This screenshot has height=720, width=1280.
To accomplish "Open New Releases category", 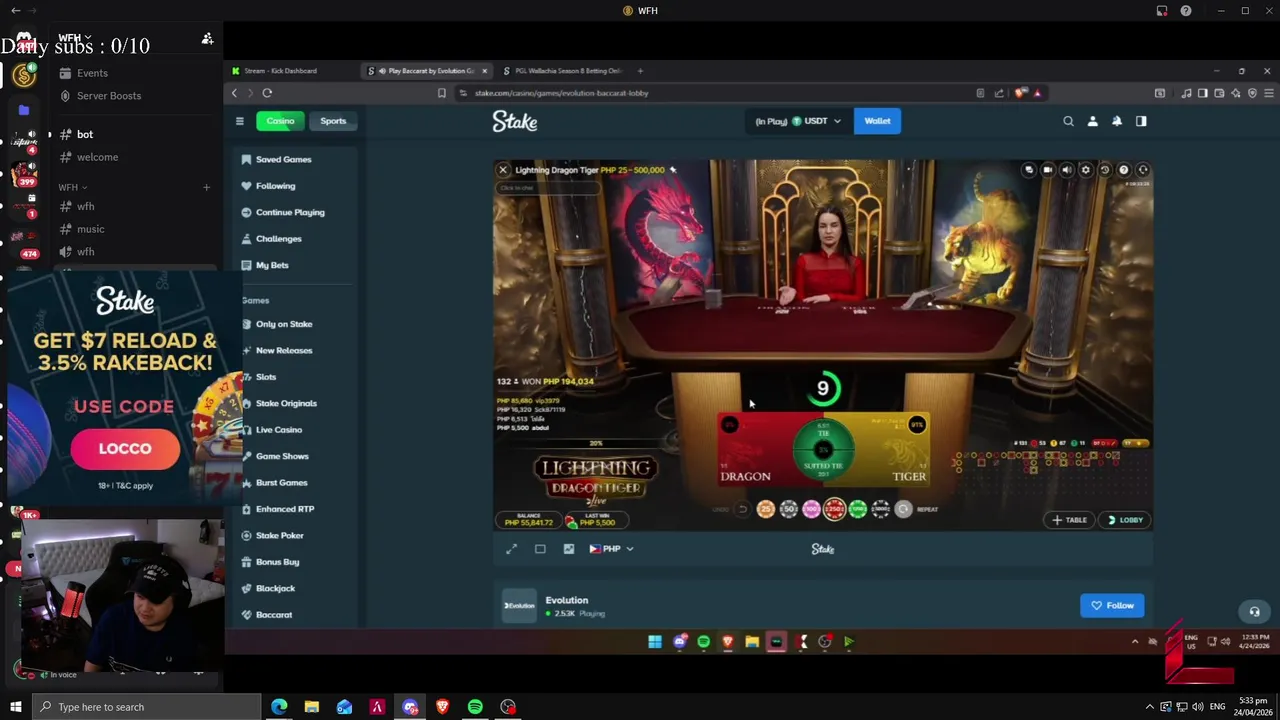I will (x=284, y=350).
